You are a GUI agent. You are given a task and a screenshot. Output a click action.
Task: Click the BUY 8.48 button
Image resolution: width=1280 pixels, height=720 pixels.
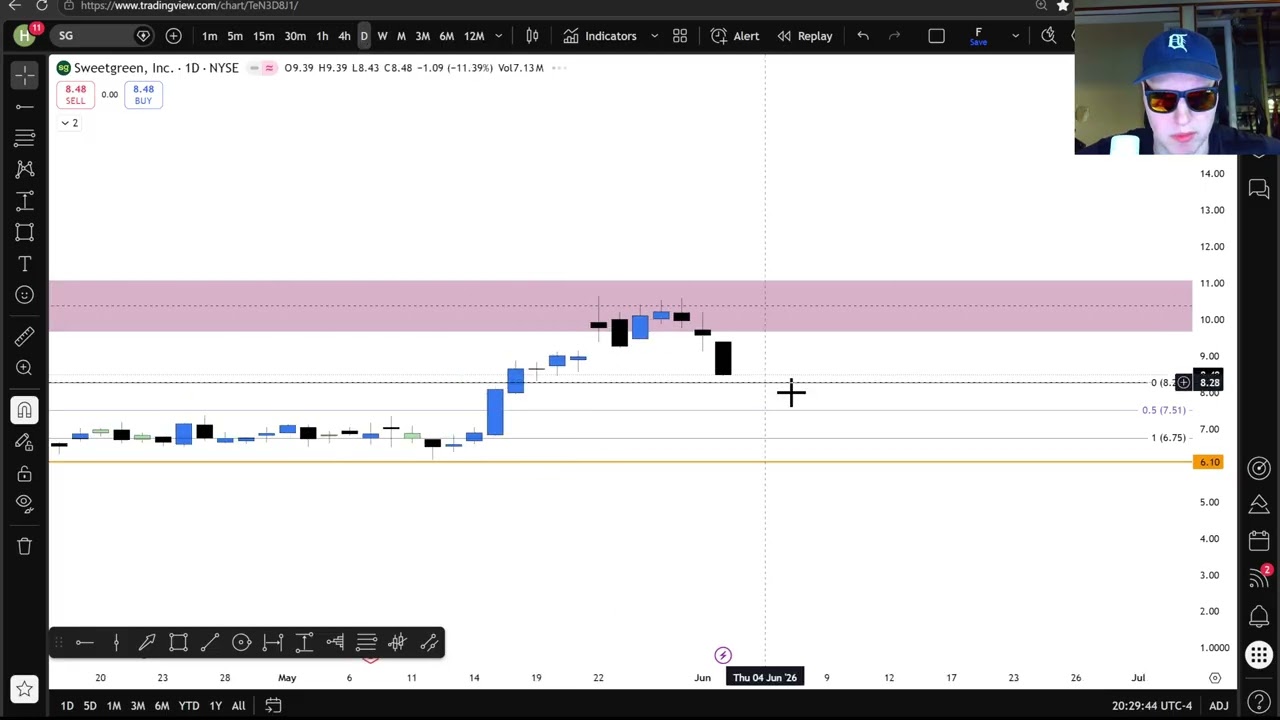point(143,95)
